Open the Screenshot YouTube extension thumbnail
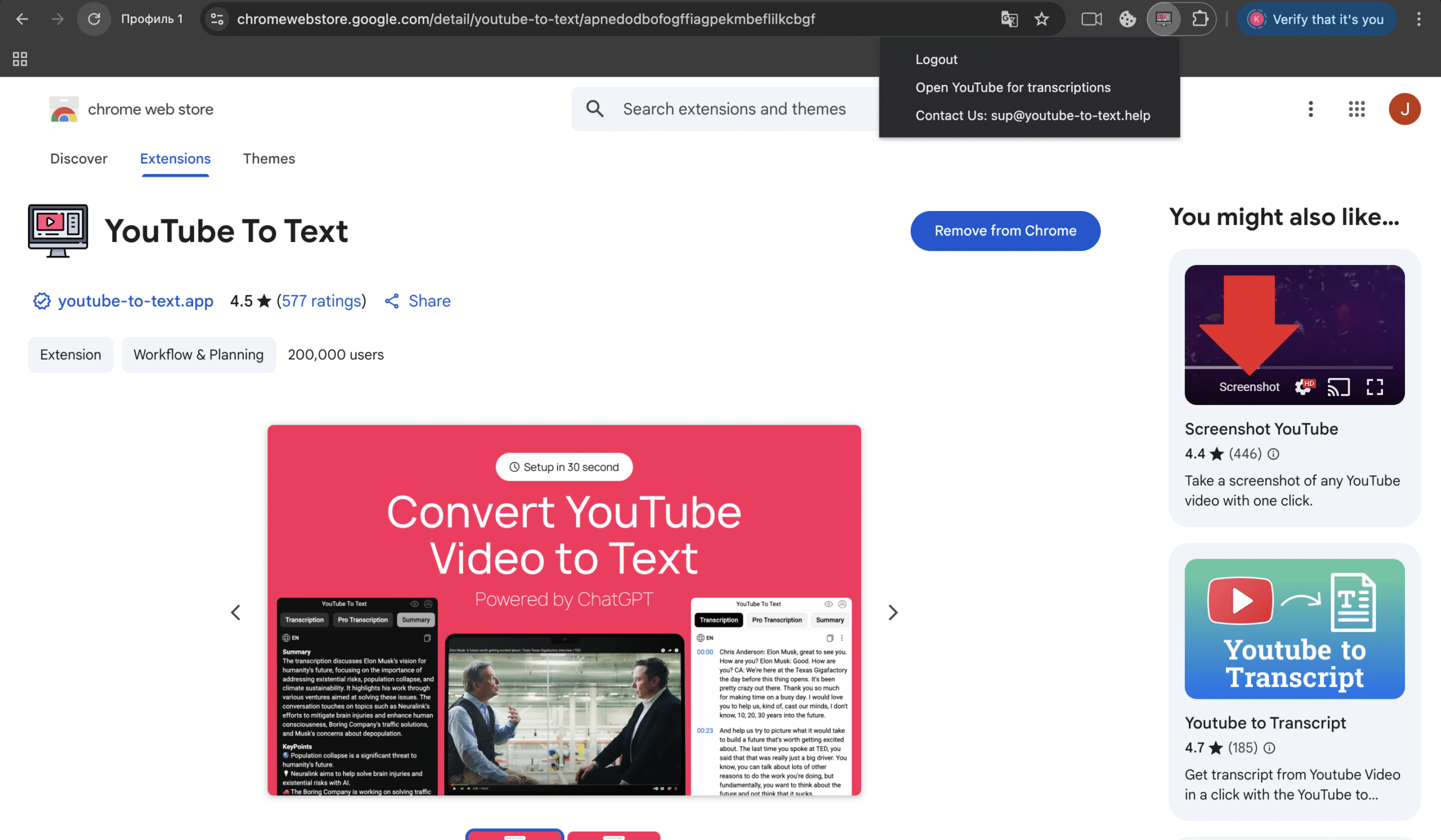This screenshot has height=840, width=1441. click(x=1294, y=335)
